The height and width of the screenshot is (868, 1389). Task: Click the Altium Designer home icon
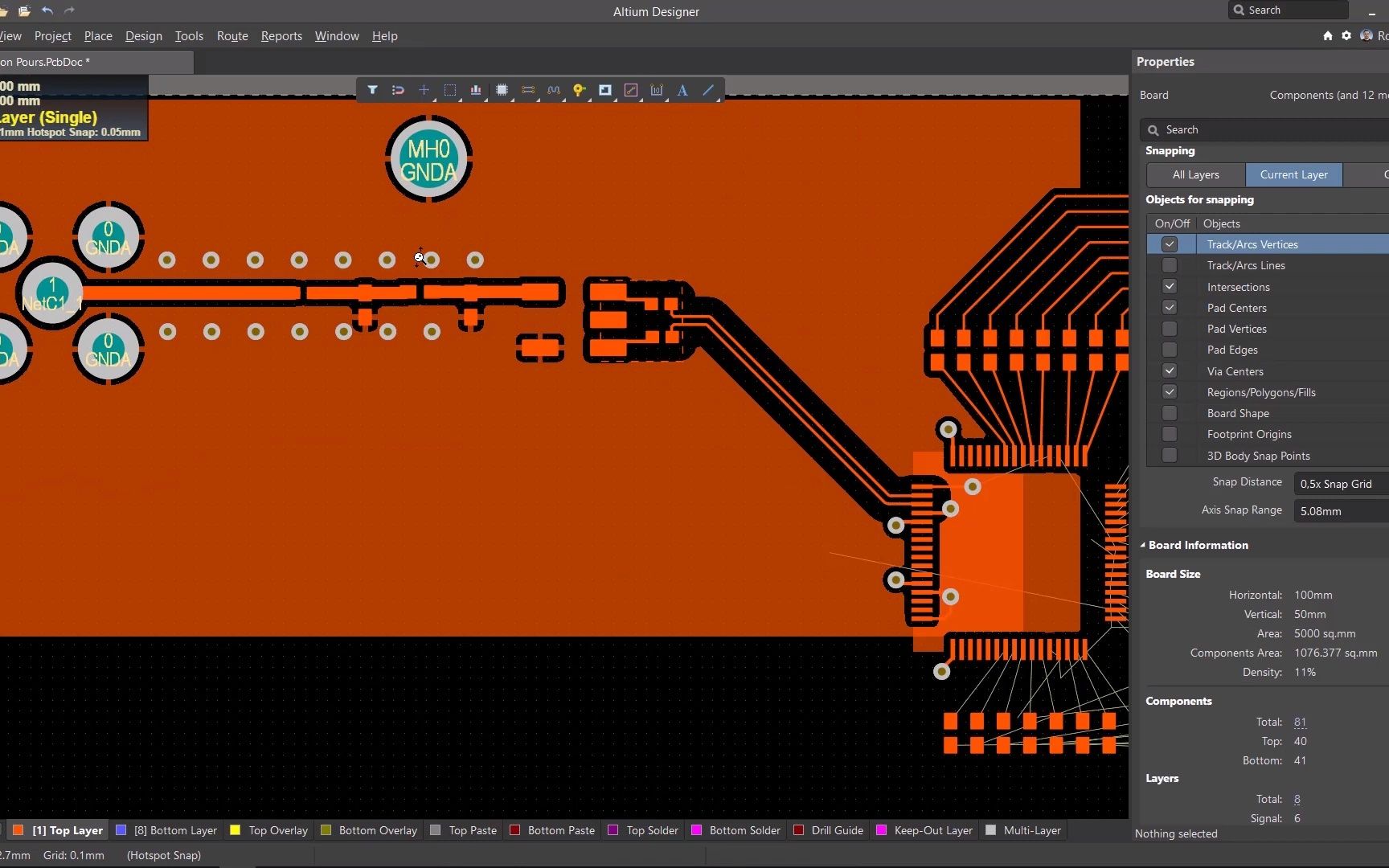1327,35
